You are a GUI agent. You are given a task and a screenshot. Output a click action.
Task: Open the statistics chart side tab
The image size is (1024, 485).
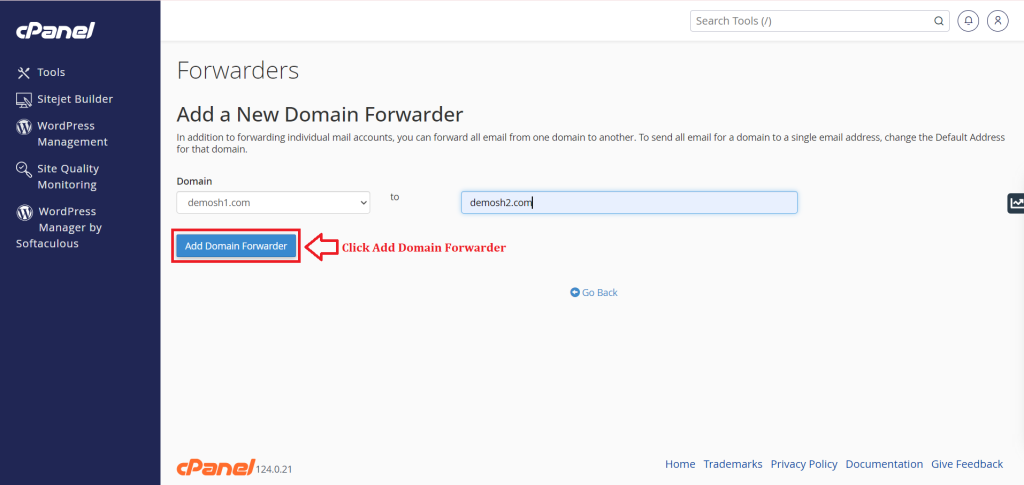1016,203
